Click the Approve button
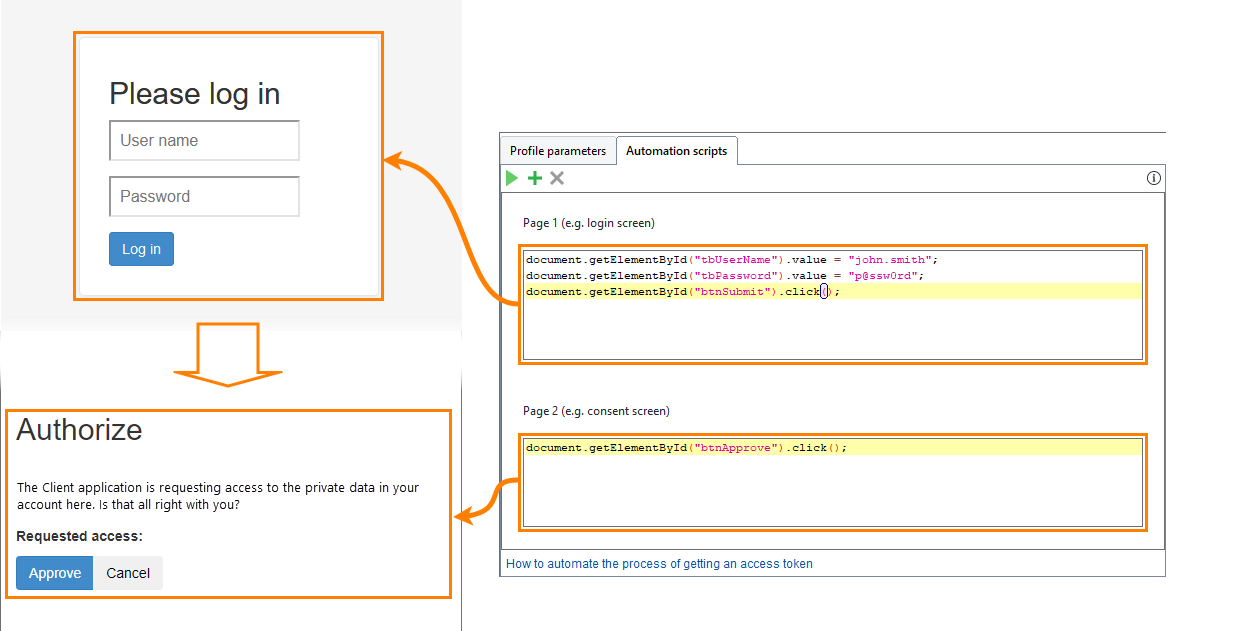 54,572
